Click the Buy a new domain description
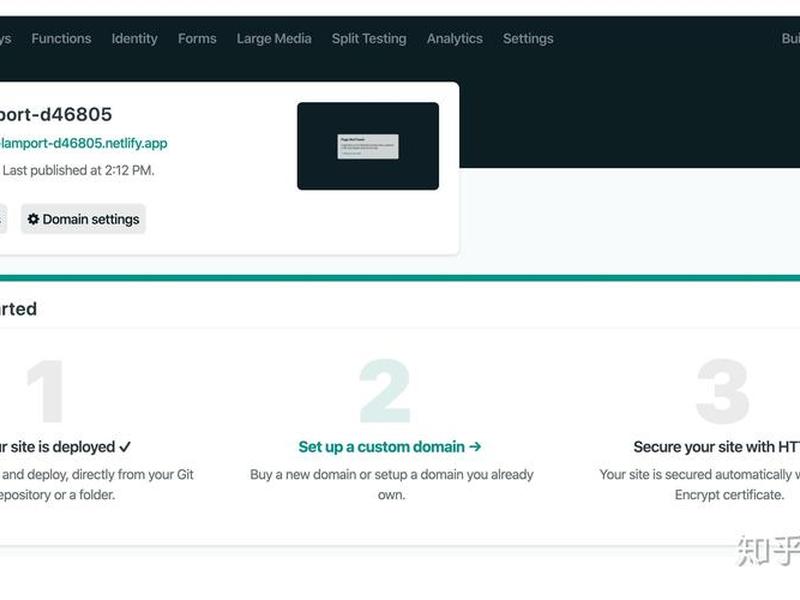 click(391, 485)
